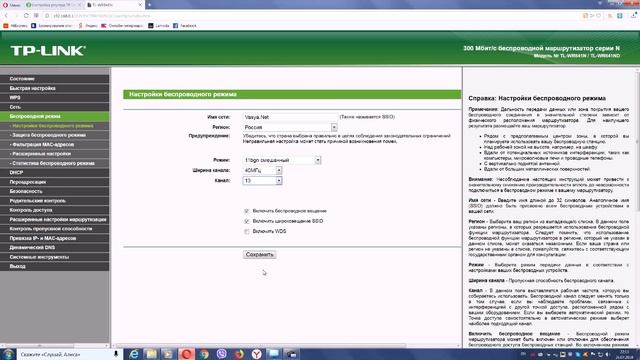This screenshot has height=360, width=640.
Task: Open Расширенные настройки submenu
Action: pos(55,154)
